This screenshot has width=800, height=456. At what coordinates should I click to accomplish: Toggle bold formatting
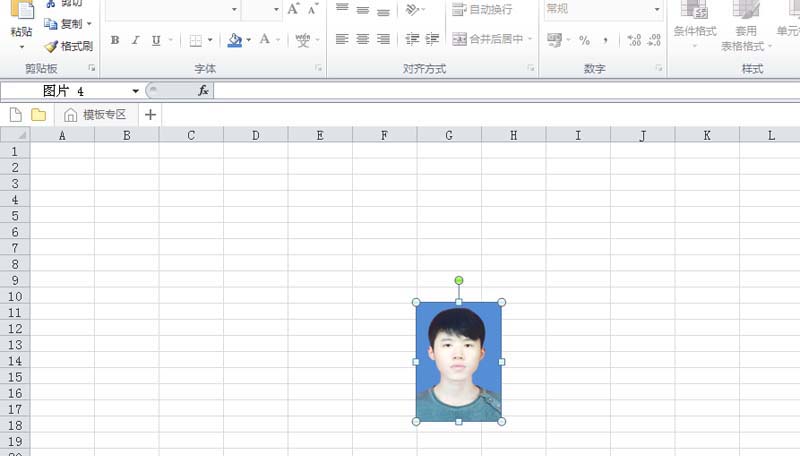tap(115, 41)
